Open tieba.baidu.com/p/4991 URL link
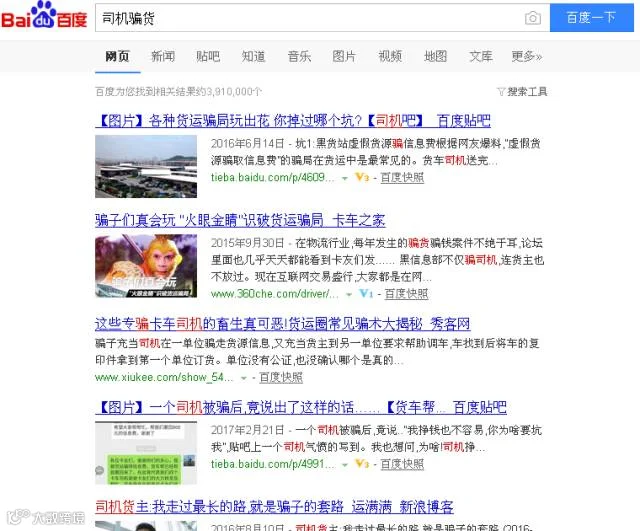640x531 pixels. click(273, 464)
